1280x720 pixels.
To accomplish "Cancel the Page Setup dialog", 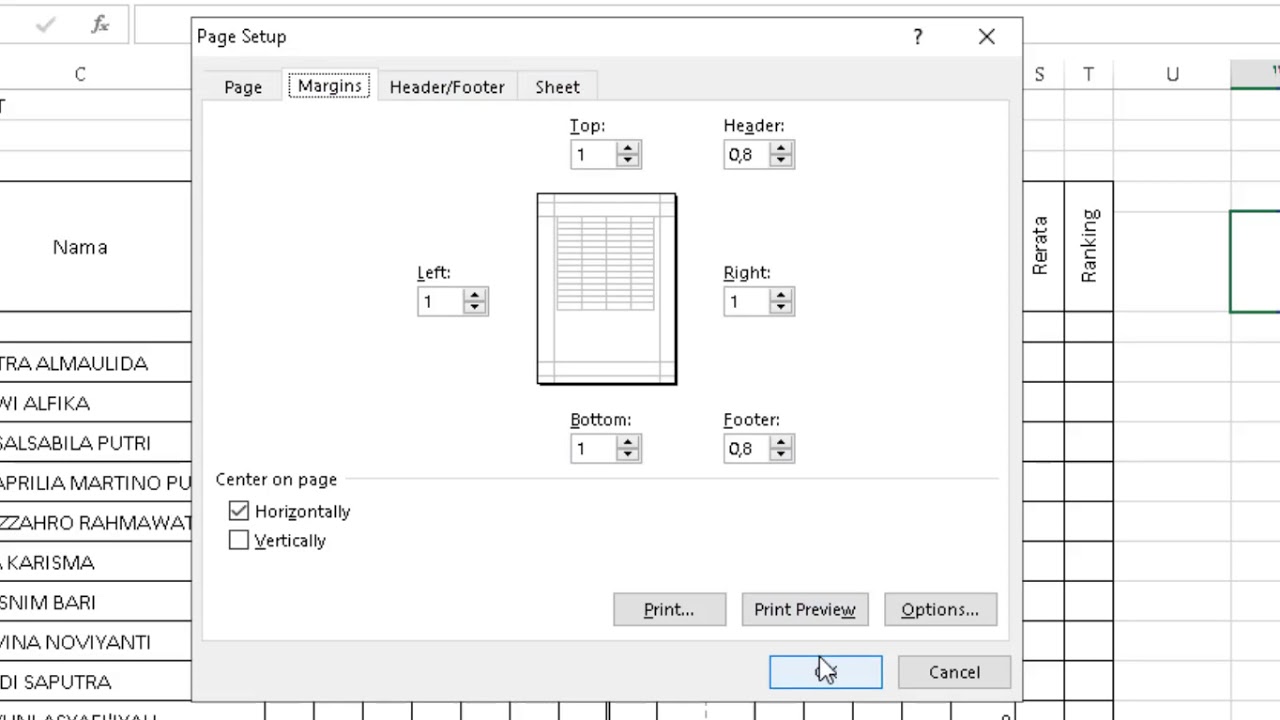I will pos(954,672).
